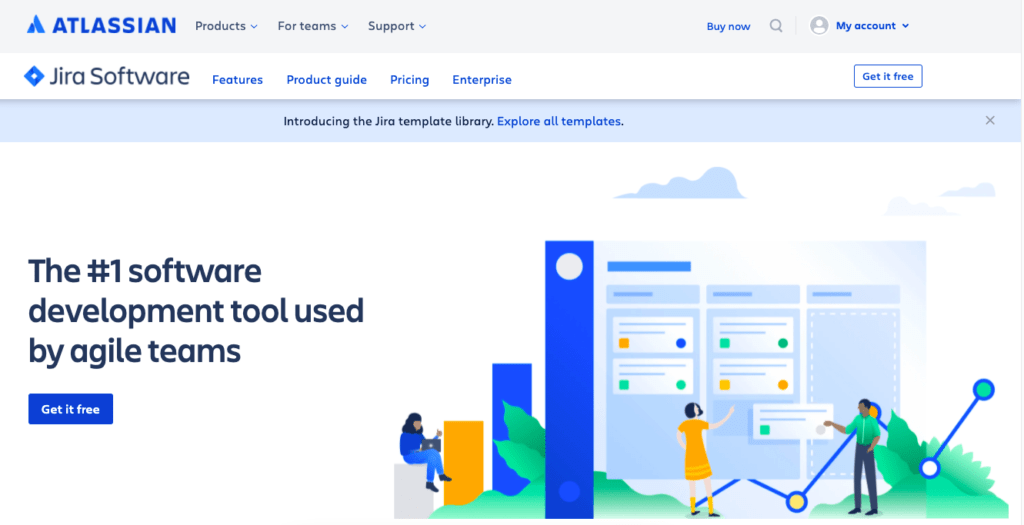Expand the Products dropdown
Screen dimensions: 1024x525
(x=226, y=26)
